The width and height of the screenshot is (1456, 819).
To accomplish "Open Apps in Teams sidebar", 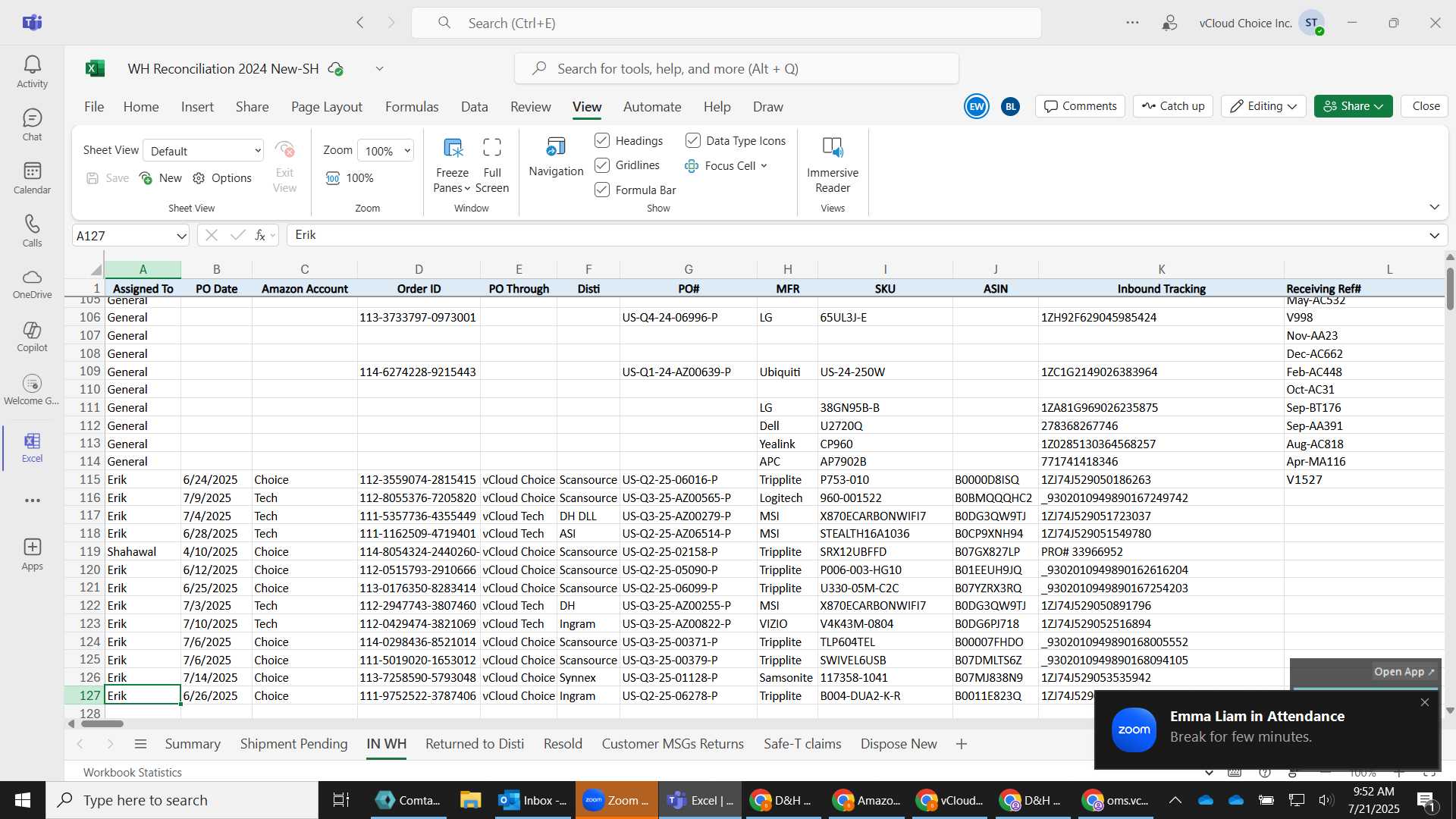I will [32, 554].
